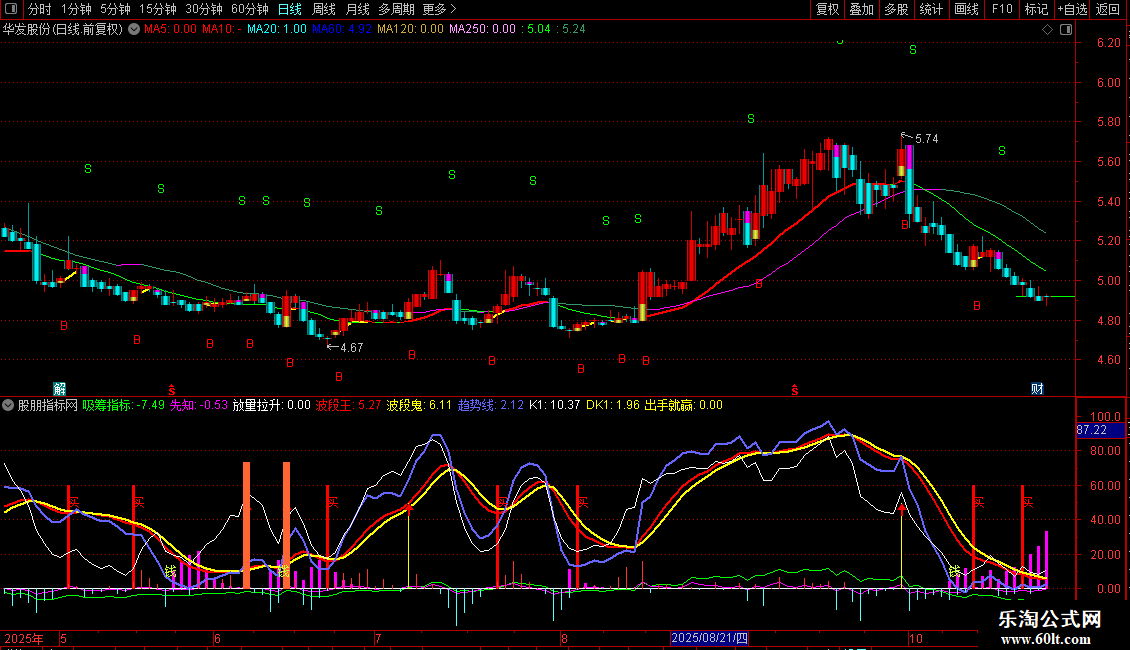
Task: Click the 波段鬼: 6.11 value
Action: click(x=419, y=405)
